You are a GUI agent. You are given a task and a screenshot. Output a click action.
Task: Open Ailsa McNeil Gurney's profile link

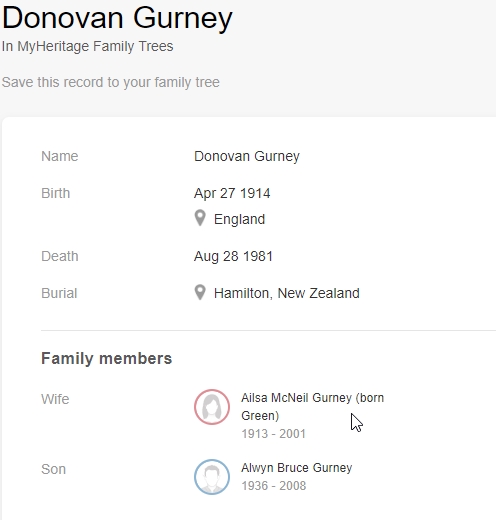click(312, 407)
